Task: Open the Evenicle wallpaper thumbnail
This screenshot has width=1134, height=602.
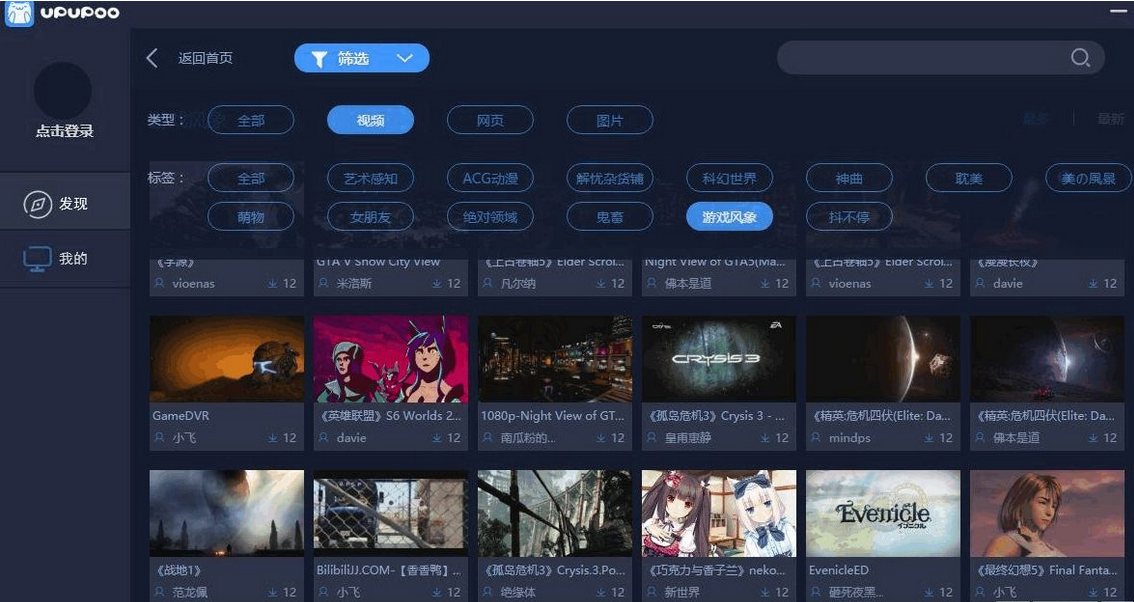Action: click(x=883, y=513)
